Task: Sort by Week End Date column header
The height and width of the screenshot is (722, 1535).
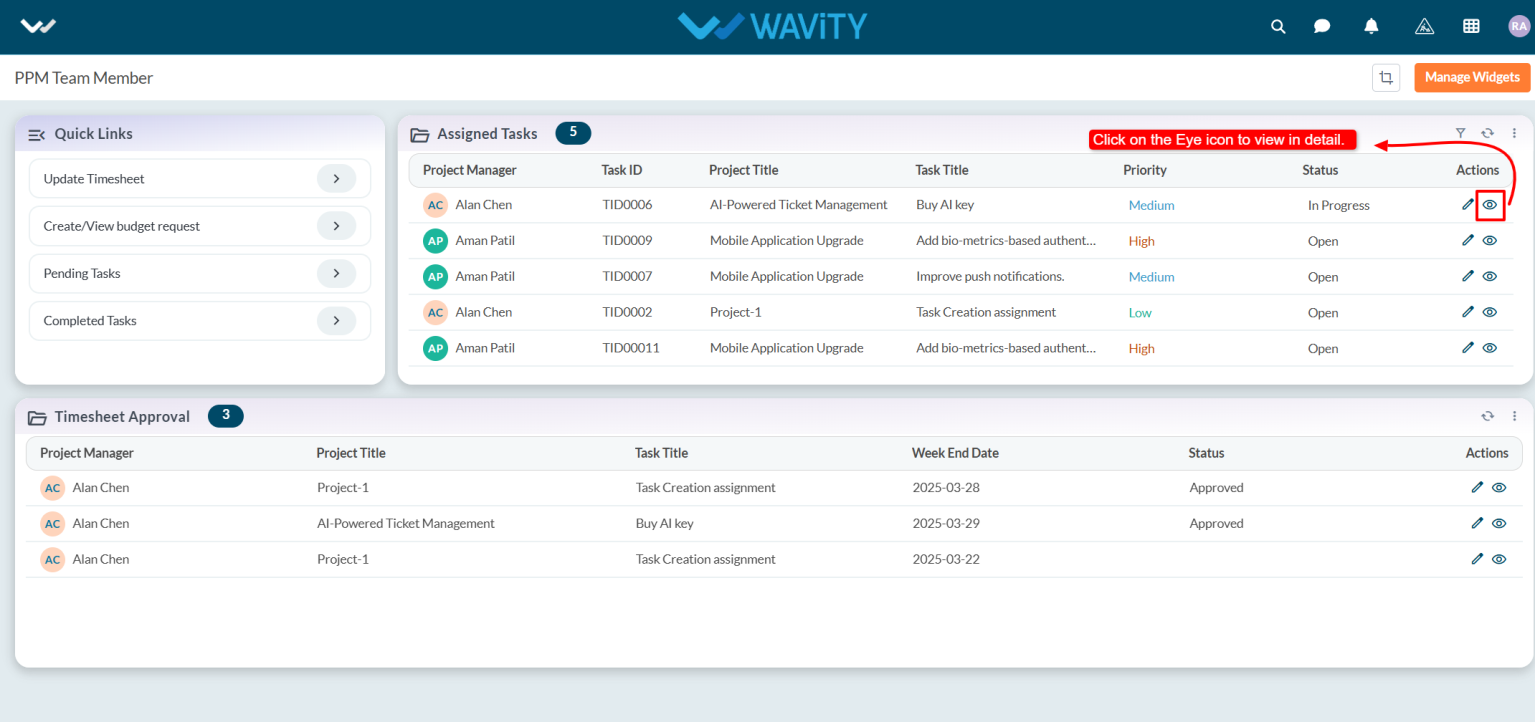Action: pos(955,453)
